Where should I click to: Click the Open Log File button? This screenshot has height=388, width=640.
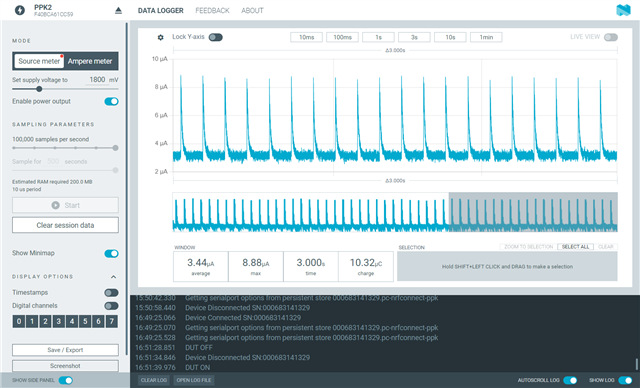point(194,380)
